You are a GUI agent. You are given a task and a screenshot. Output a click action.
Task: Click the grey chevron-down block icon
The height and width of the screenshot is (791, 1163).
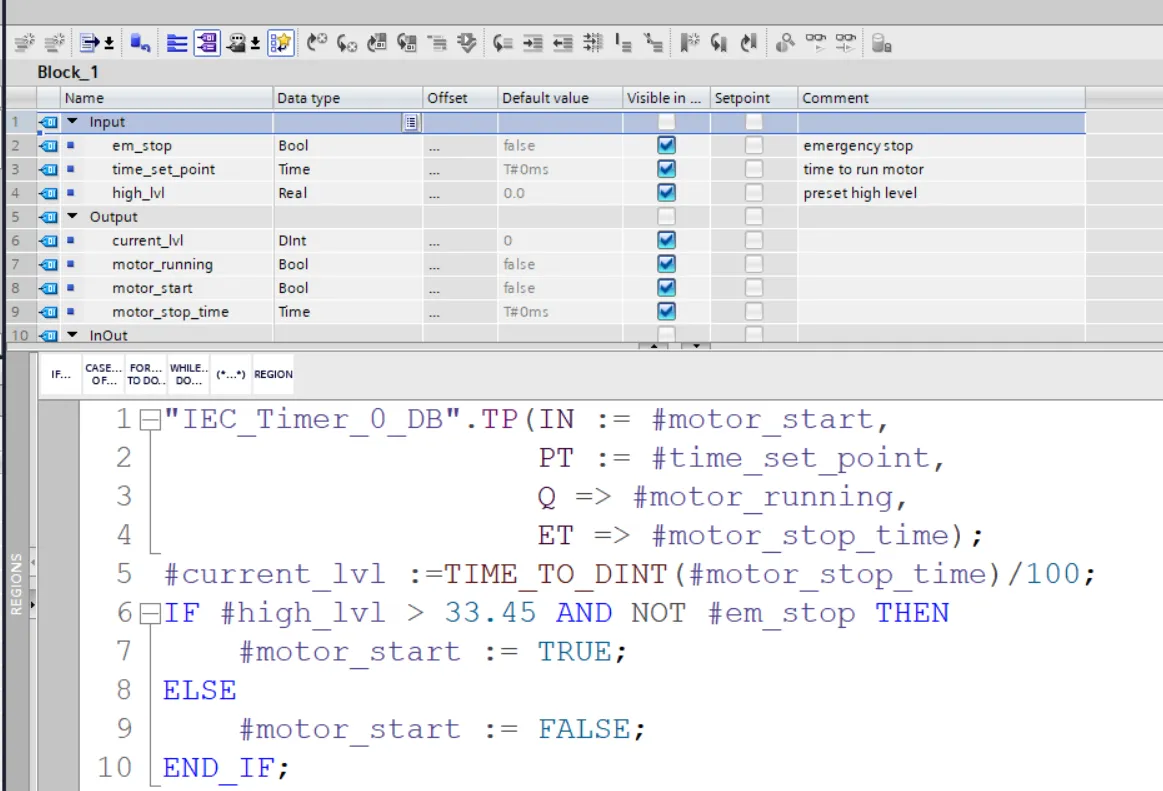click(467, 43)
